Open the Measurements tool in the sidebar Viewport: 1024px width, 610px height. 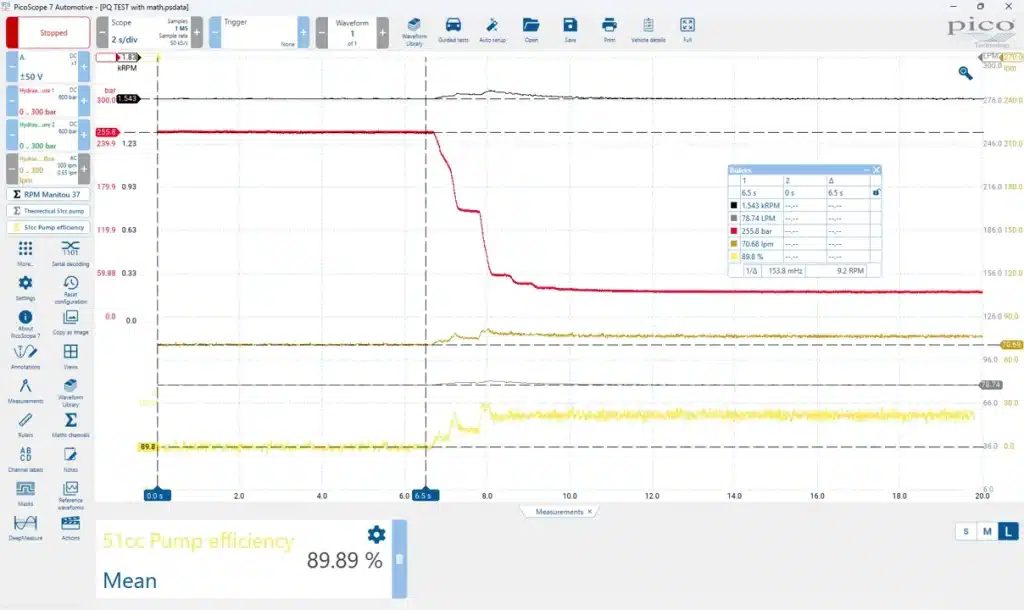[25, 391]
